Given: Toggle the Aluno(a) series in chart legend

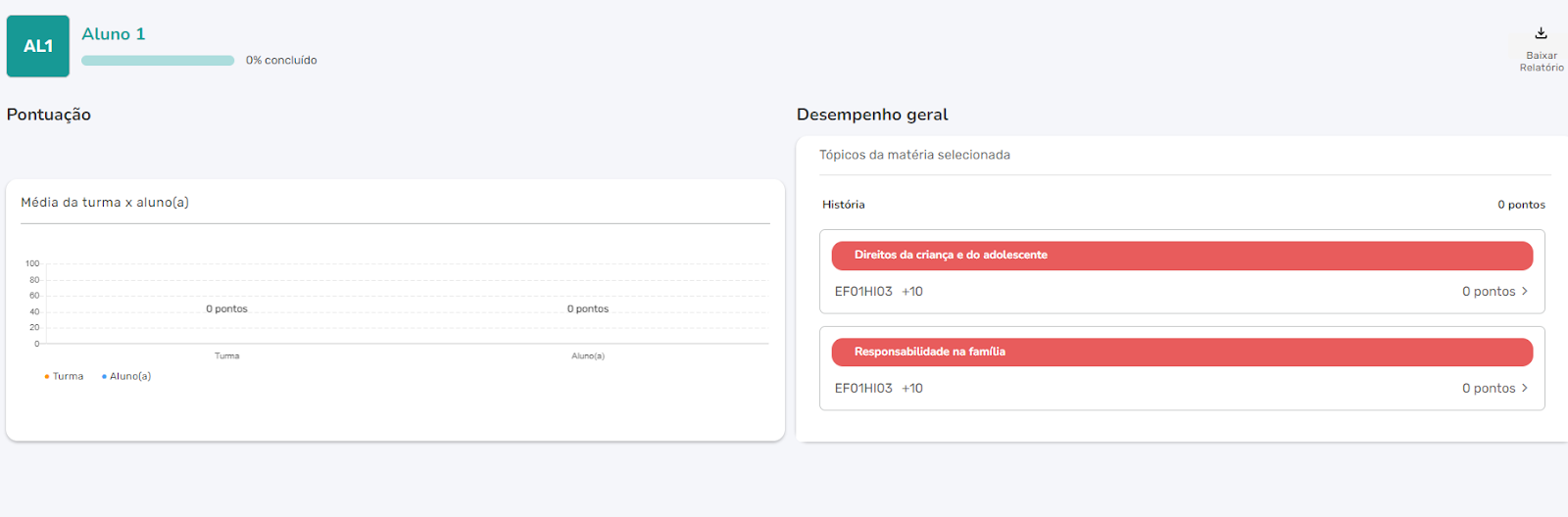Looking at the screenshot, I should point(130,377).
